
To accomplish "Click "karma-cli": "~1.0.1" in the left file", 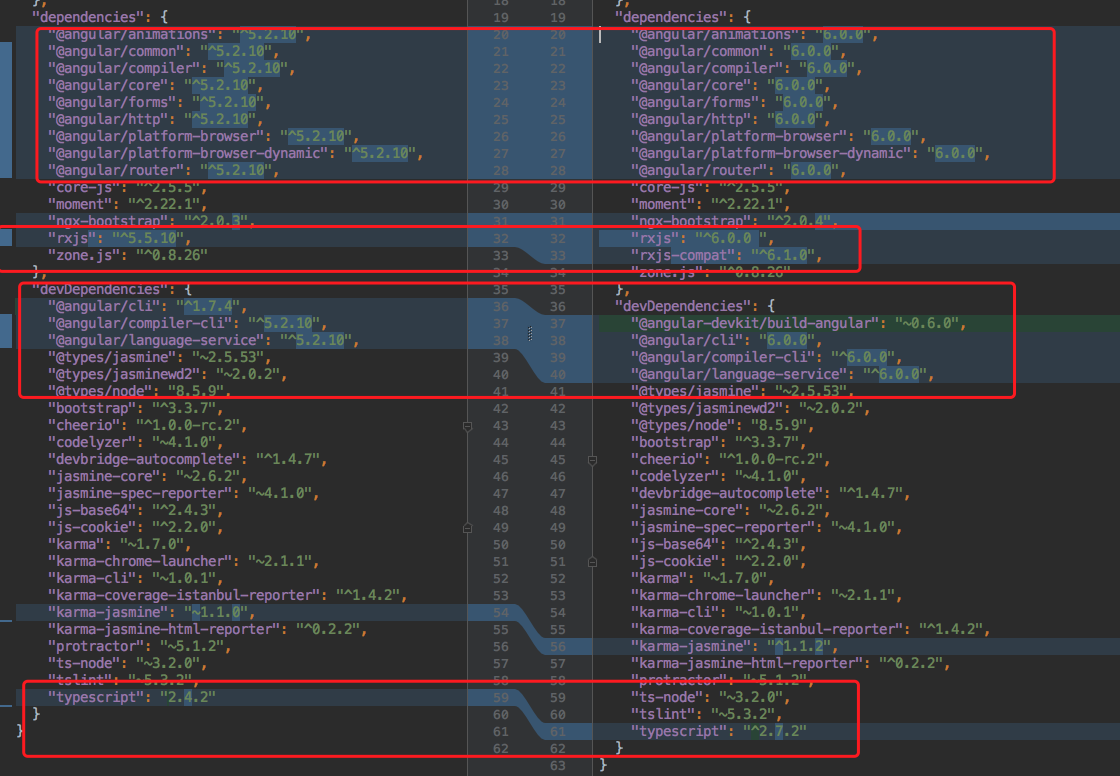I will (135, 579).
